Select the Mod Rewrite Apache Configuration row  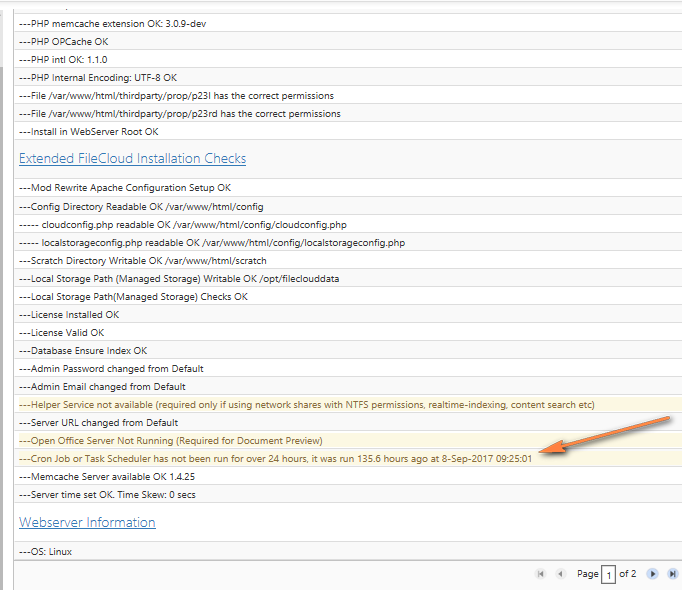tap(125, 187)
